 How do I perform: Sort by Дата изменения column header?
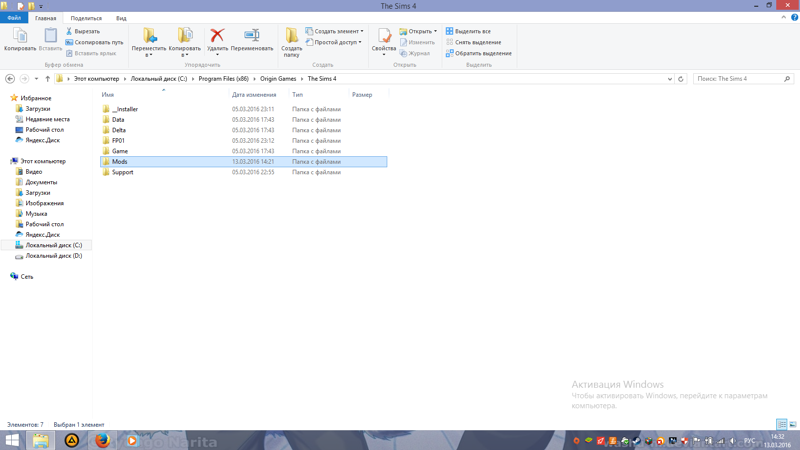pos(254,95)
